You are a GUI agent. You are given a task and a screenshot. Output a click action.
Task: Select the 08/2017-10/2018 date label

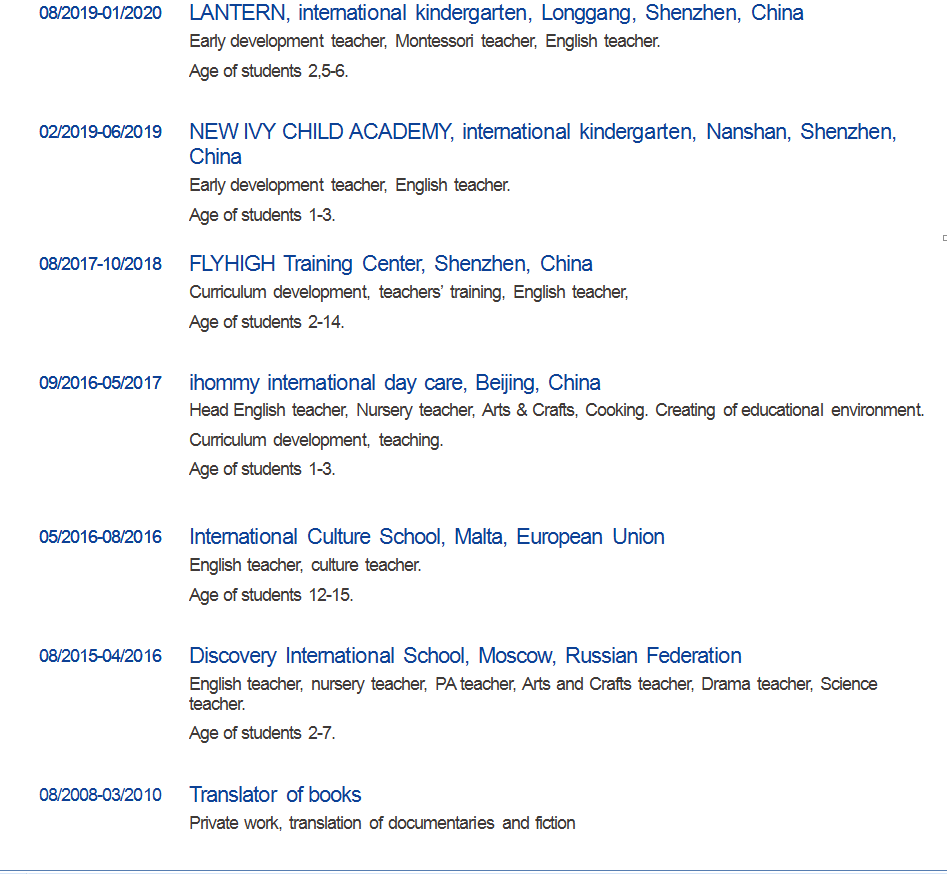click(x=100, y=264)
